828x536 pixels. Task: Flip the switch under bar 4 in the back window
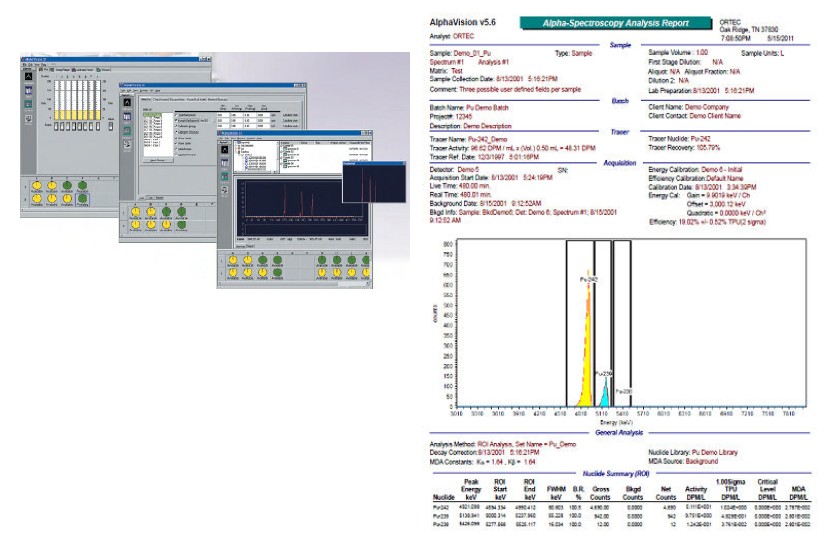click(74, 126)
